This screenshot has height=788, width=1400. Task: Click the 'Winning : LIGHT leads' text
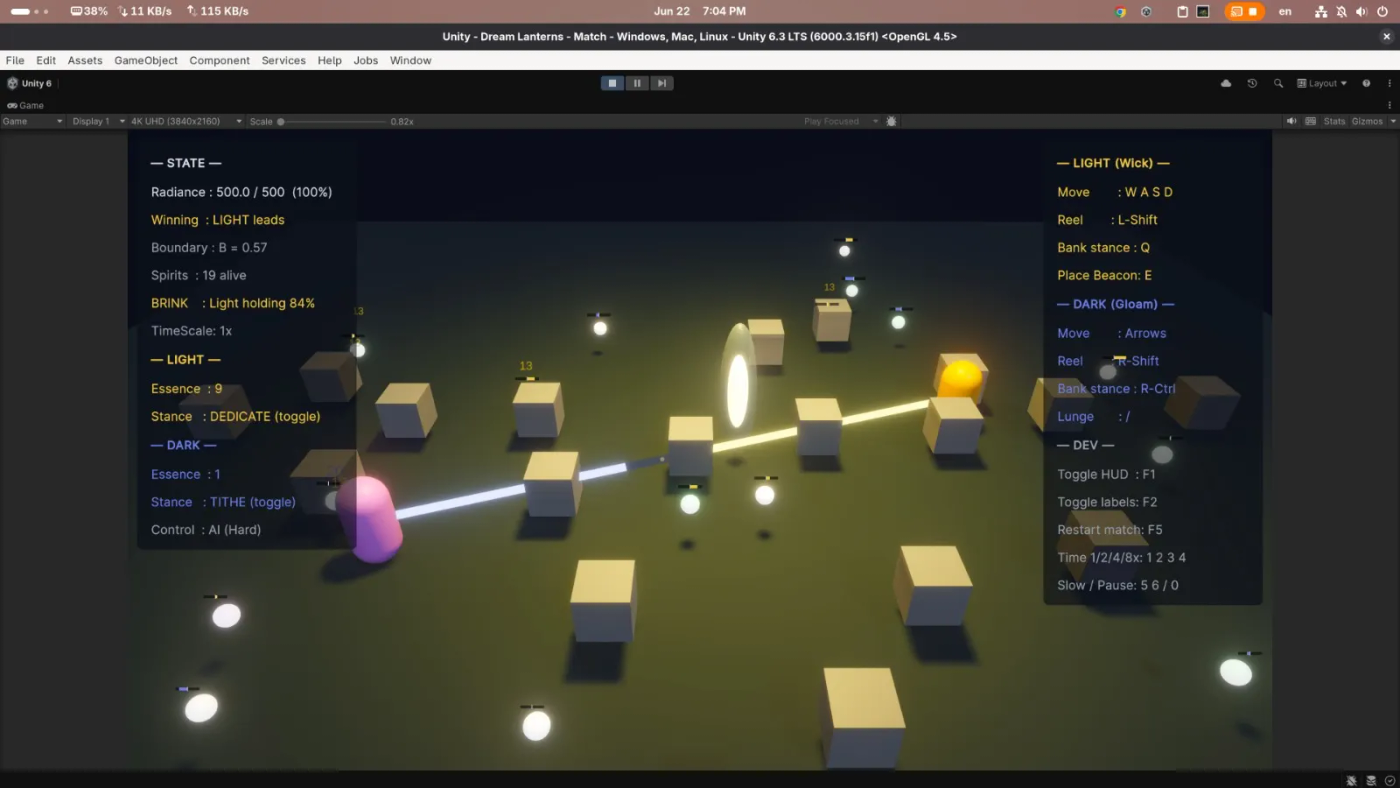click(x=217, y=220)
